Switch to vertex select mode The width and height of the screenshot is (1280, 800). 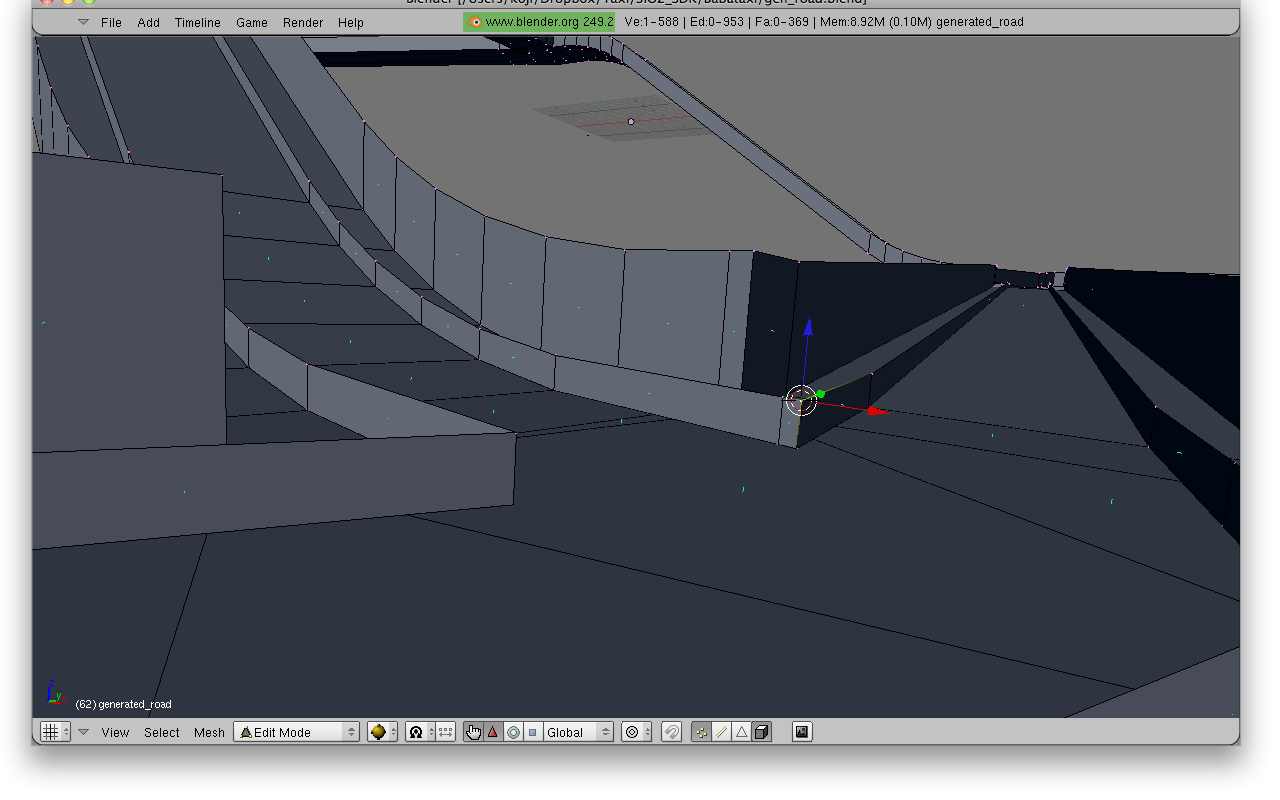pyautogui.click(x=701, y=732)
